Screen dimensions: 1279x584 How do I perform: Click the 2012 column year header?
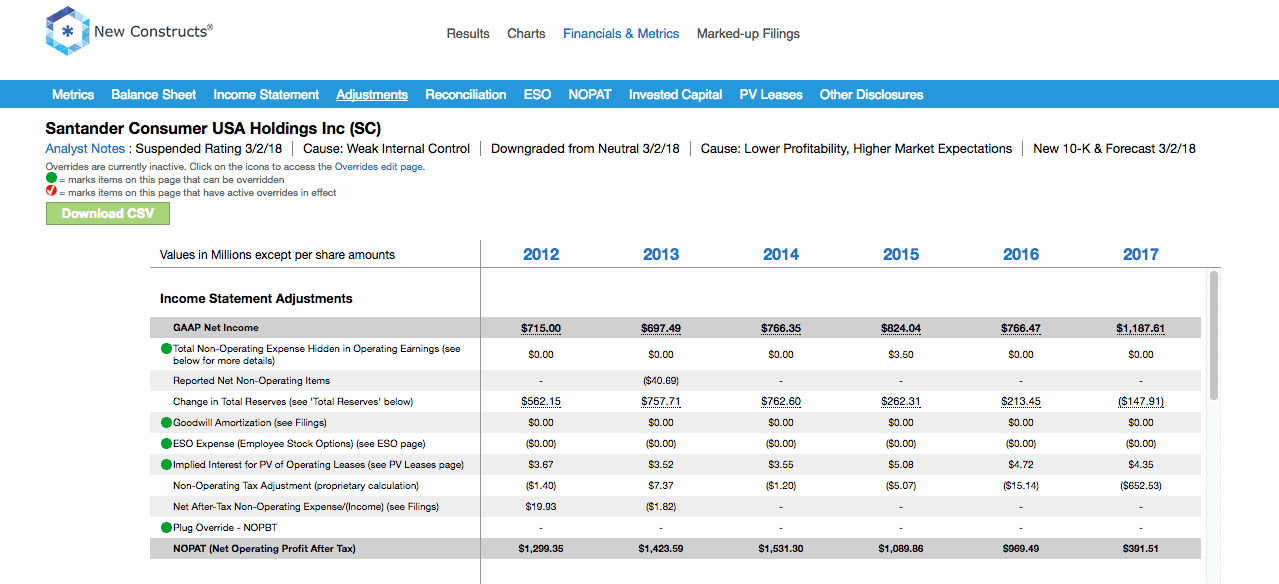click(x=541, y=254)
